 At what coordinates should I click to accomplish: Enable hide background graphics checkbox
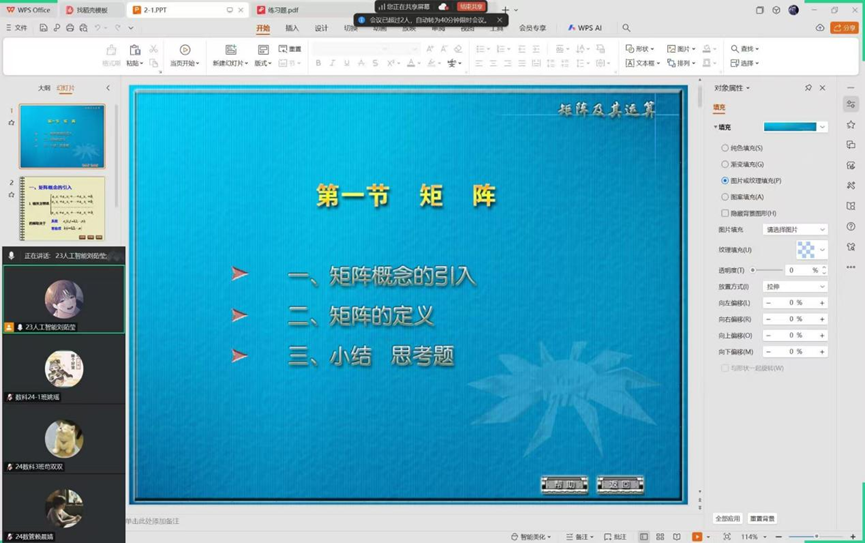[x=725, y=213]
